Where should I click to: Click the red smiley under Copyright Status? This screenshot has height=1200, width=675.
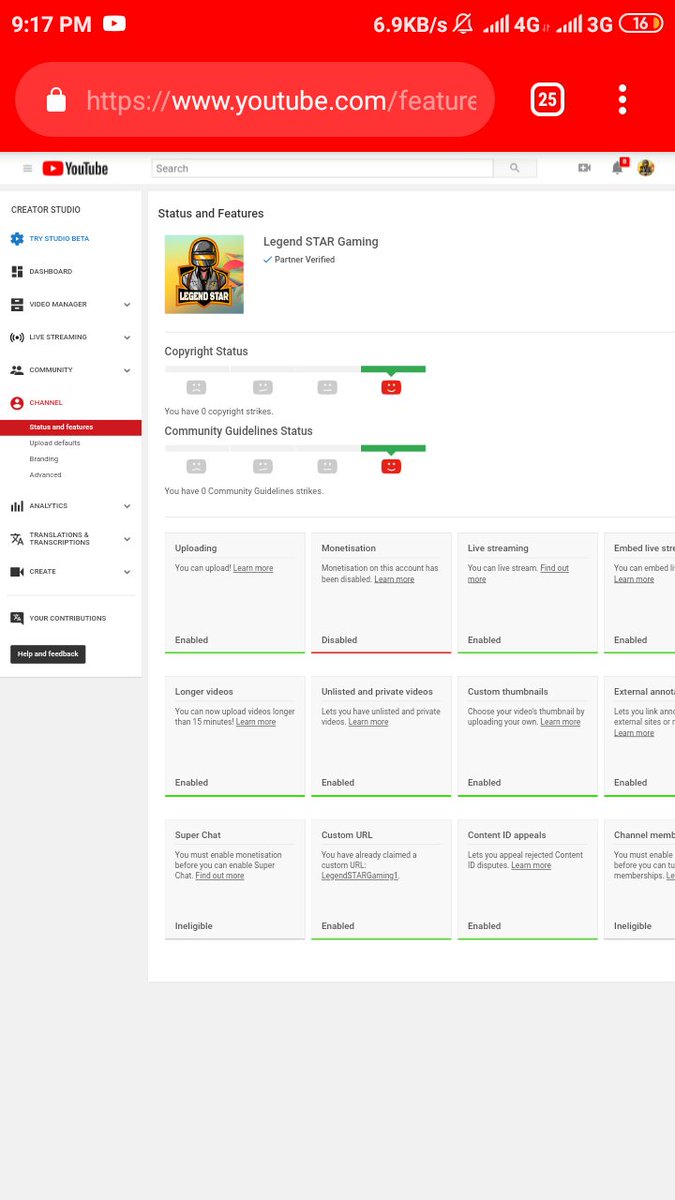coord(391,387)
